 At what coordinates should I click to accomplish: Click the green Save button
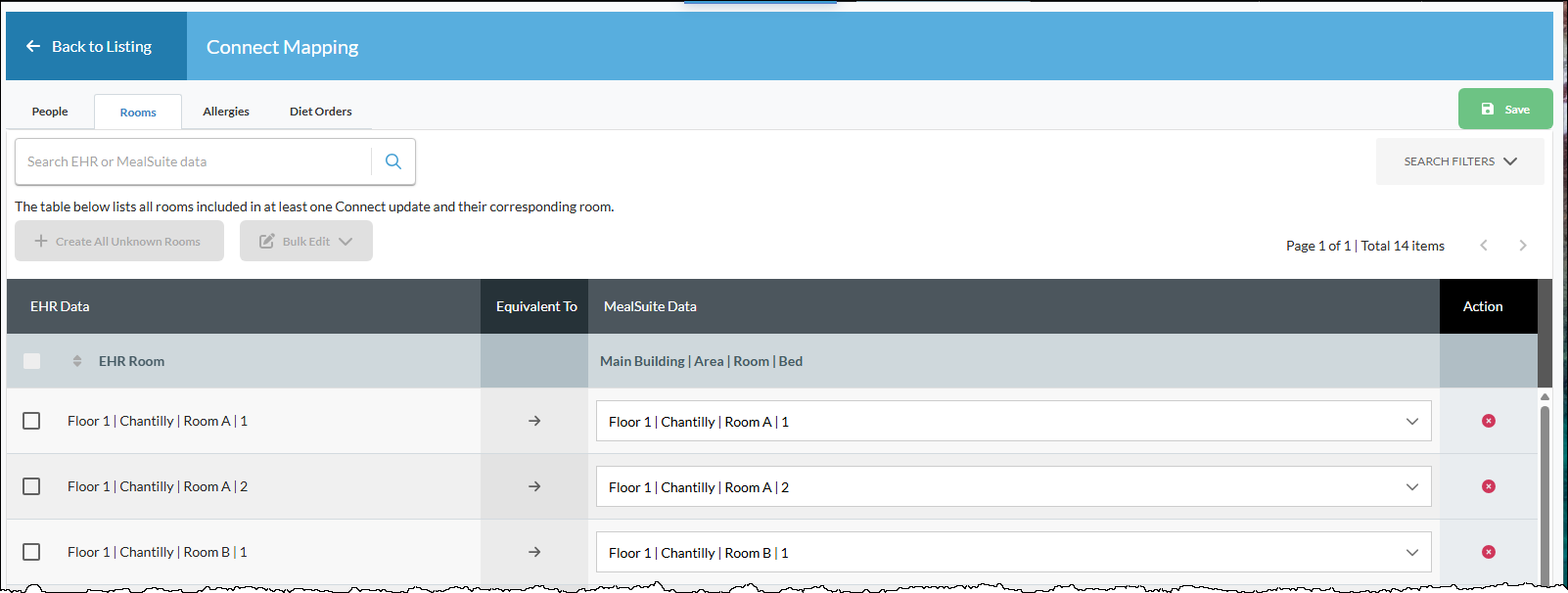pyautogui.click(x=1505, y=109)
